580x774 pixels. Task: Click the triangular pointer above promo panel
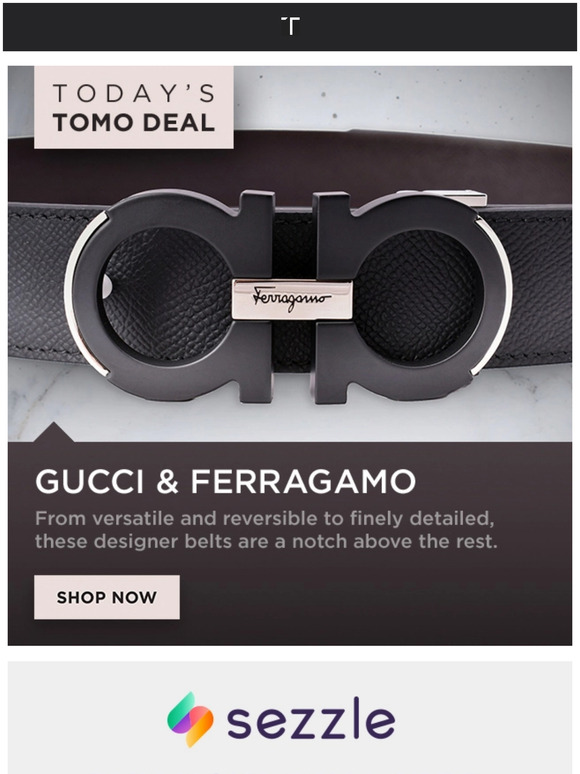tap(54, 432)
